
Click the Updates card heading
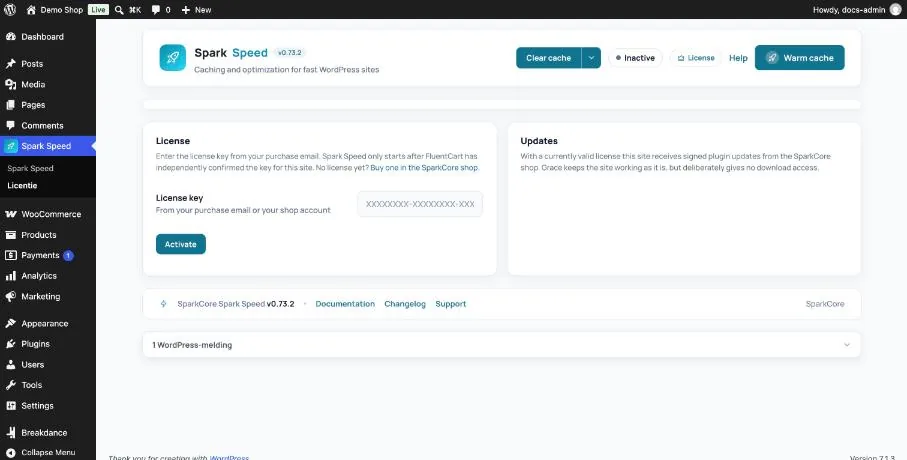[539, 141]
